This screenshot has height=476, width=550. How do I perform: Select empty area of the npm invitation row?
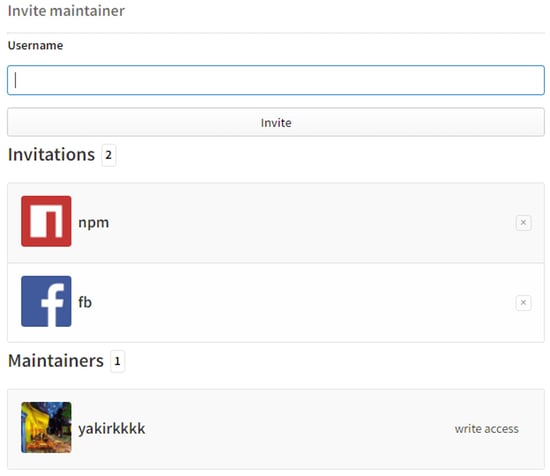(309, 222)
